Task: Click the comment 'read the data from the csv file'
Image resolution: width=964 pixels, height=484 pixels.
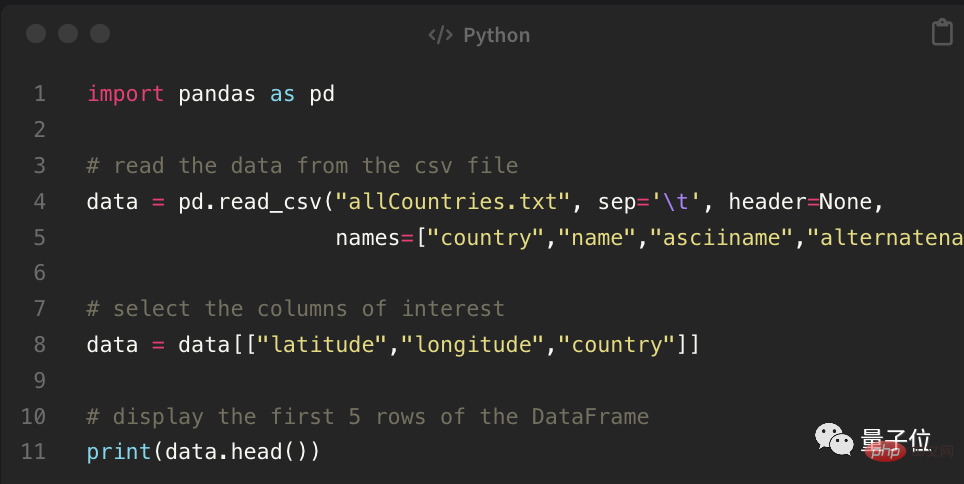Action: point(302,165)
